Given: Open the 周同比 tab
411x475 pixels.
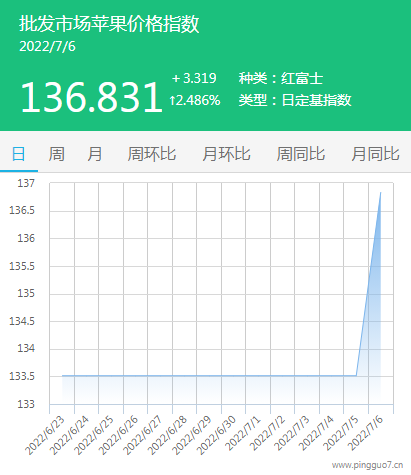Looking at the screenshot, I should pyautogui.click(x=301, y=154).
